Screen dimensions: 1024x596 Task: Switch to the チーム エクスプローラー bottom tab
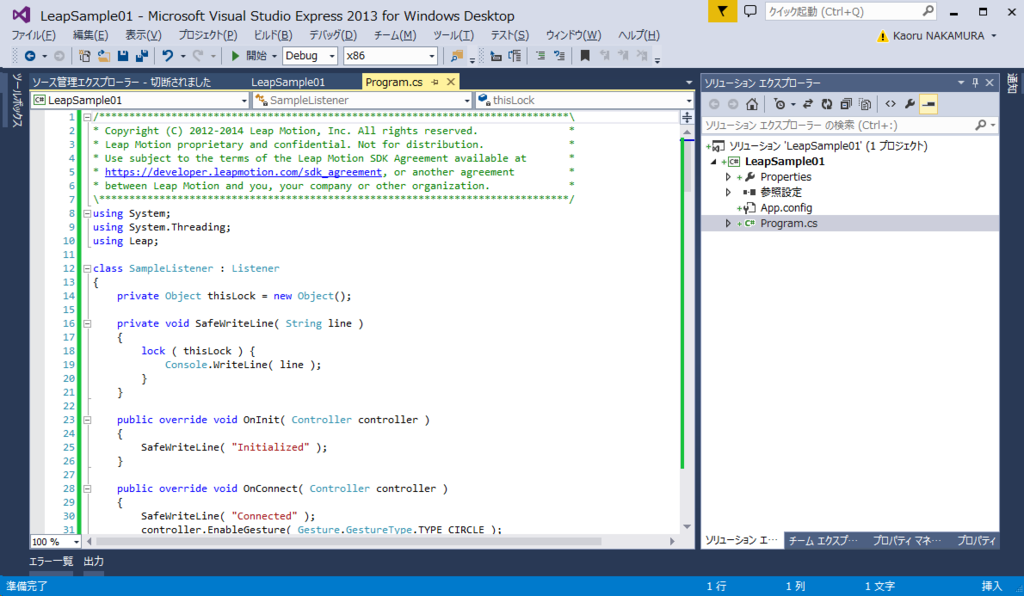[823, 541]
